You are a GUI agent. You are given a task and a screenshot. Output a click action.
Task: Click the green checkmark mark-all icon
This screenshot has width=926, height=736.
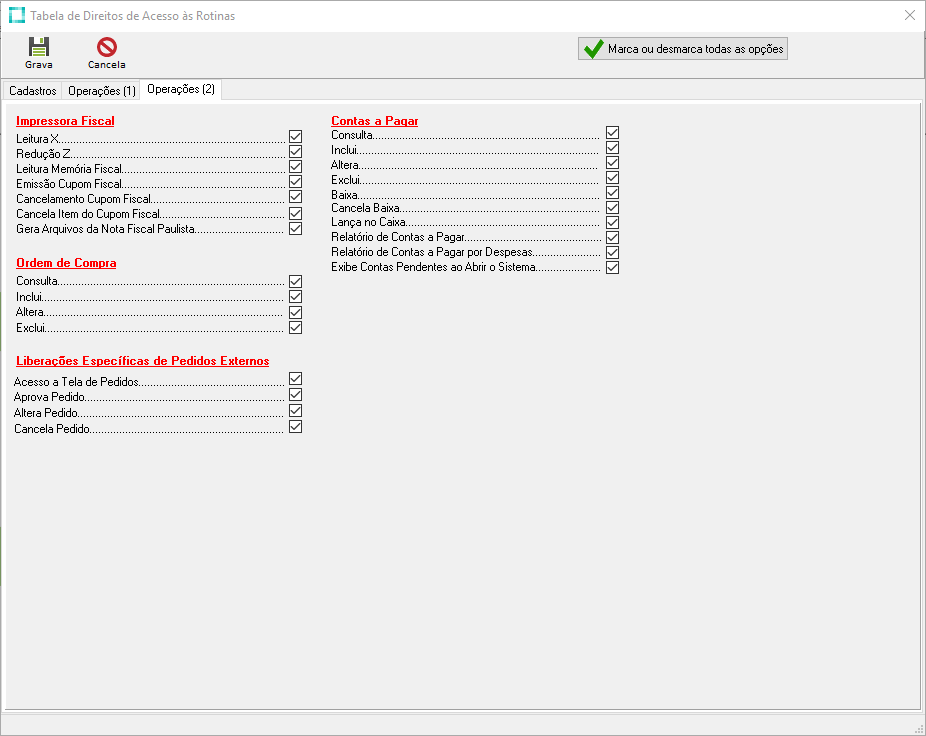point(594,49)
